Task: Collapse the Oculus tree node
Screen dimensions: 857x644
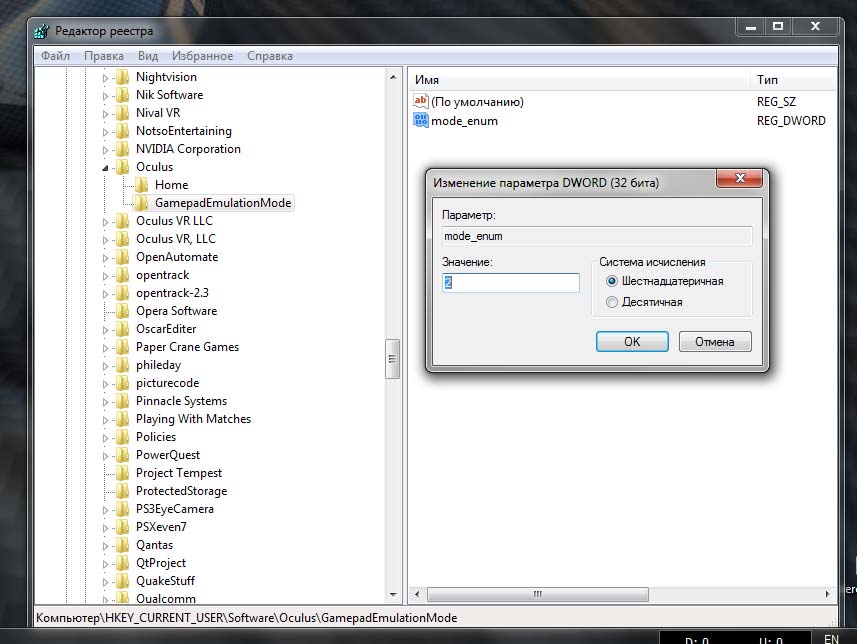Action: tap(105, 168)
